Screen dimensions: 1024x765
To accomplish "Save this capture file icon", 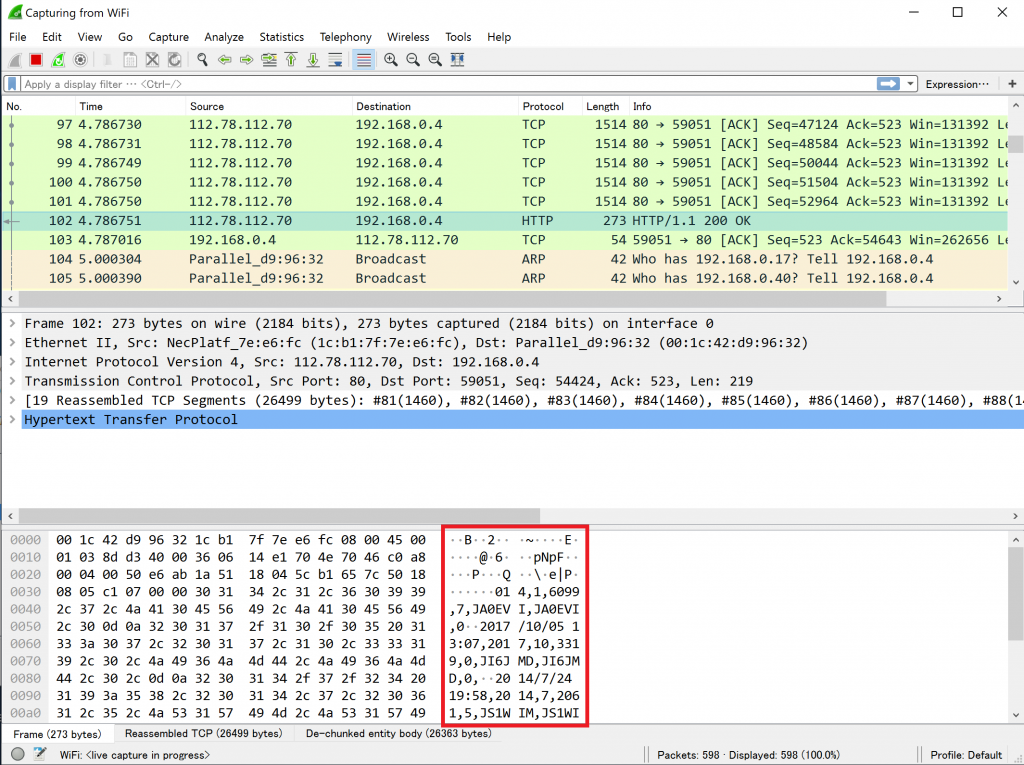I will [x=130, y=60].
